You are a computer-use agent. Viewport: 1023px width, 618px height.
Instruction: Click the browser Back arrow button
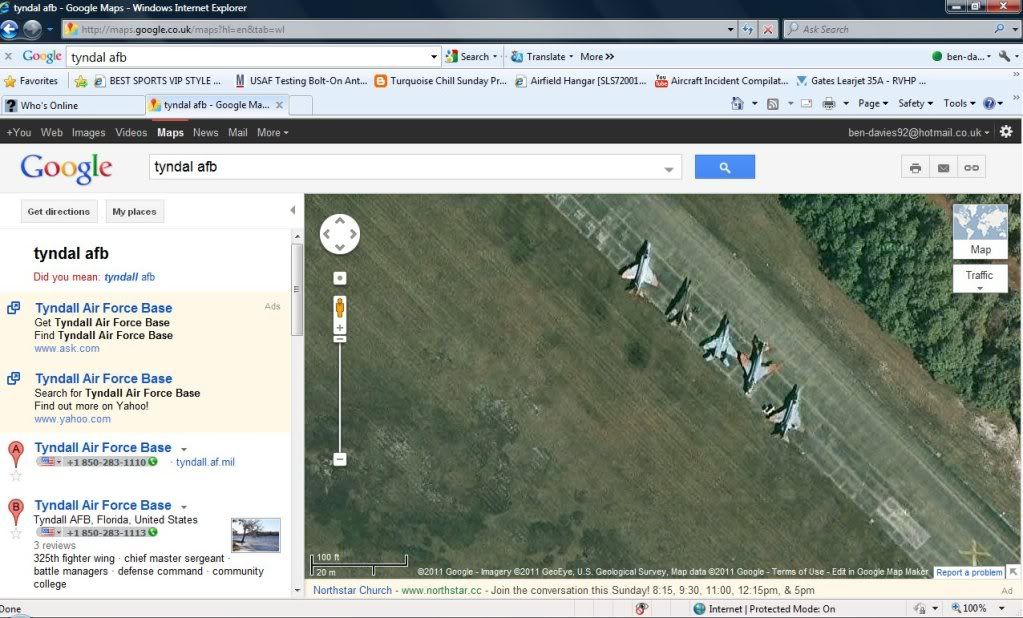[9, 29]
